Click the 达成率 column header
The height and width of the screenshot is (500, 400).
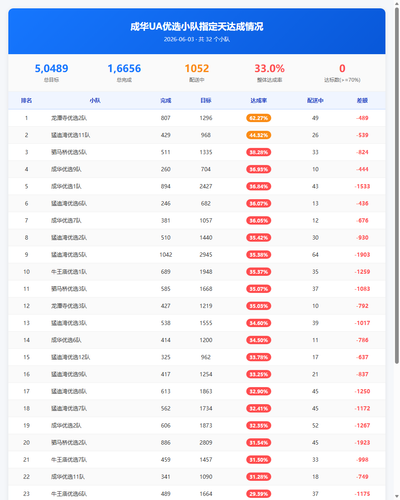[259, 100]
